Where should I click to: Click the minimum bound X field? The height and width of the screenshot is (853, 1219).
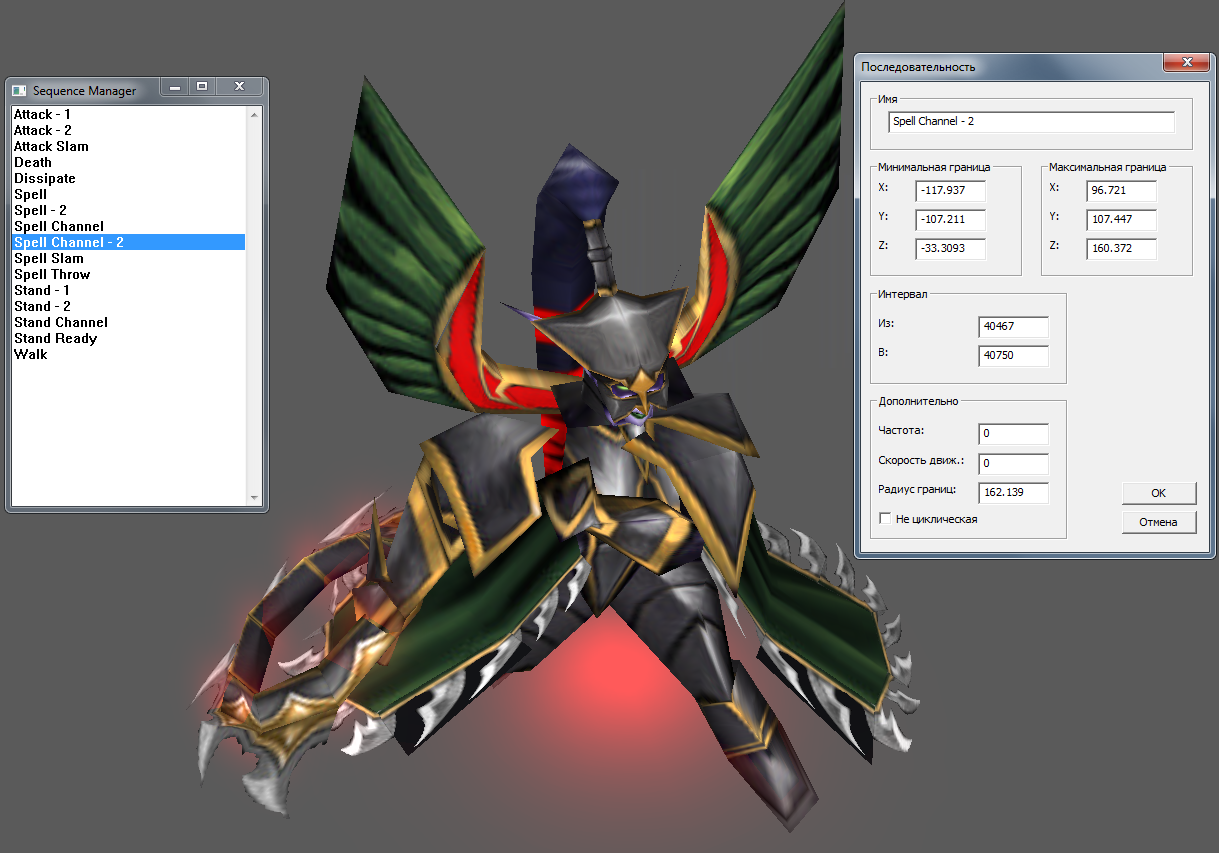point(950,191)
